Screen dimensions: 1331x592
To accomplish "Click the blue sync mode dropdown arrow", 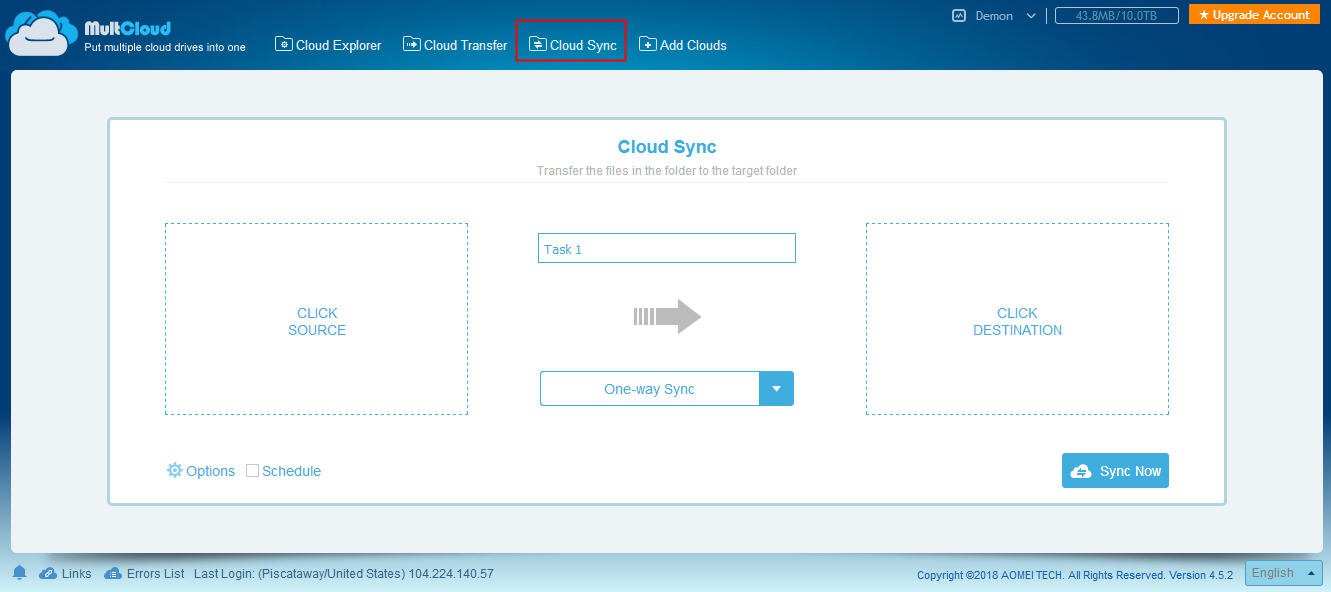I will coord(777,389).
